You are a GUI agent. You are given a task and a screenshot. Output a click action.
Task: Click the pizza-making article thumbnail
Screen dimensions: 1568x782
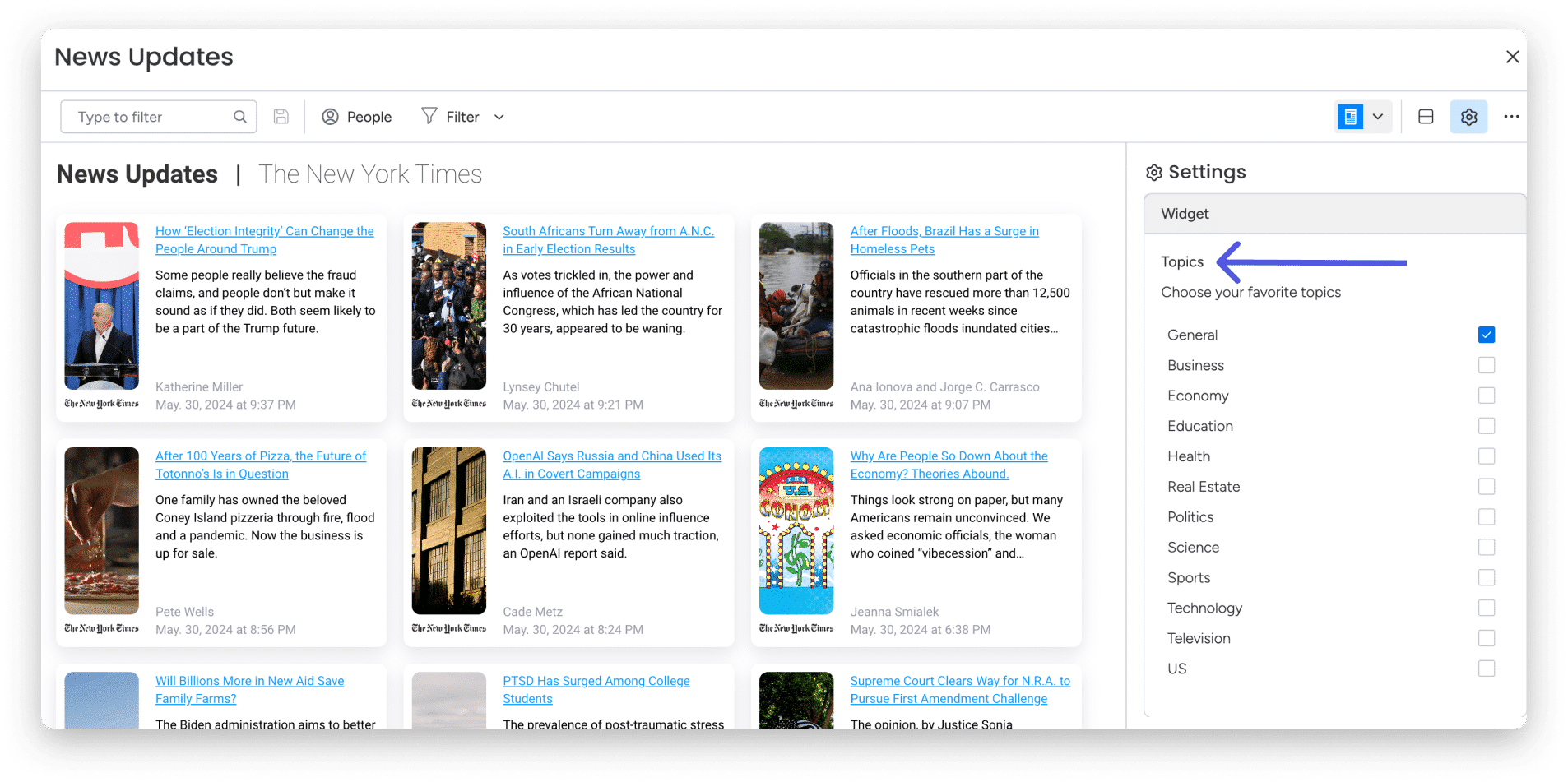click(102, 530)
